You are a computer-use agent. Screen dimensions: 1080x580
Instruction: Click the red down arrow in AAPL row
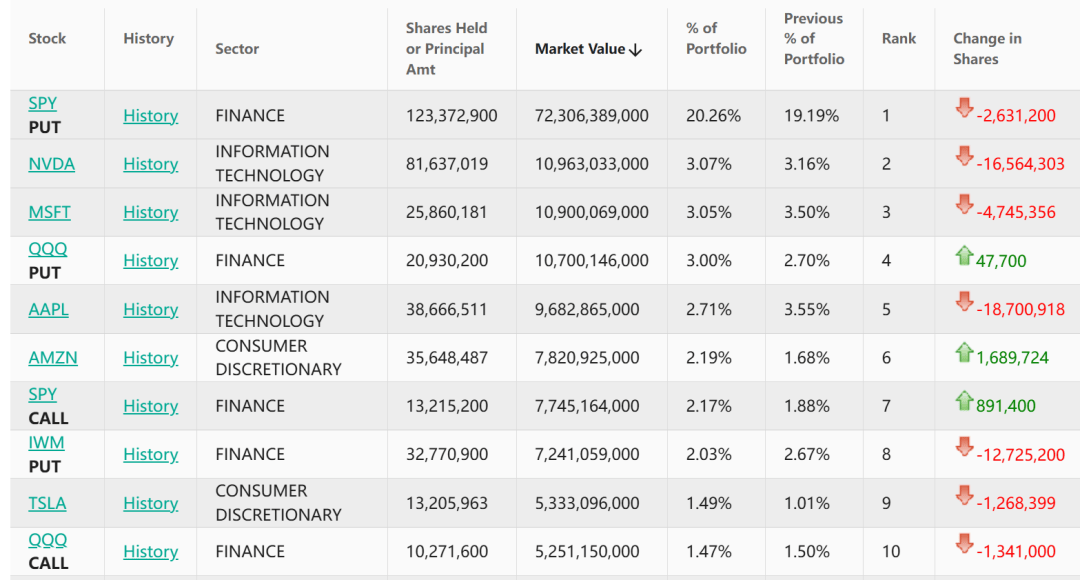964,301
